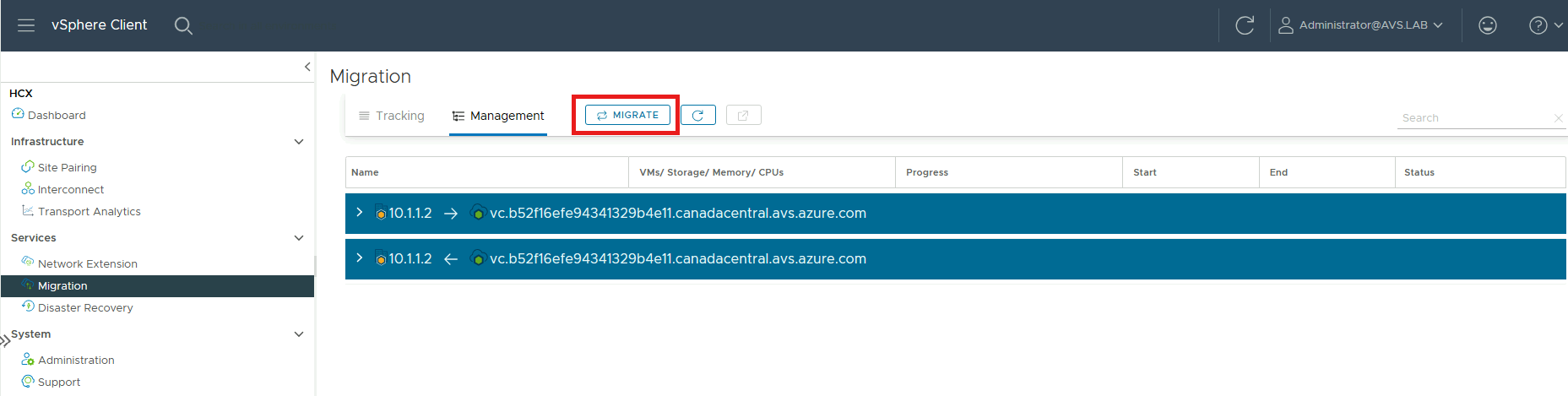Click the Status column header
The width and height of the screenshot is (1568, 396).
1480,172
